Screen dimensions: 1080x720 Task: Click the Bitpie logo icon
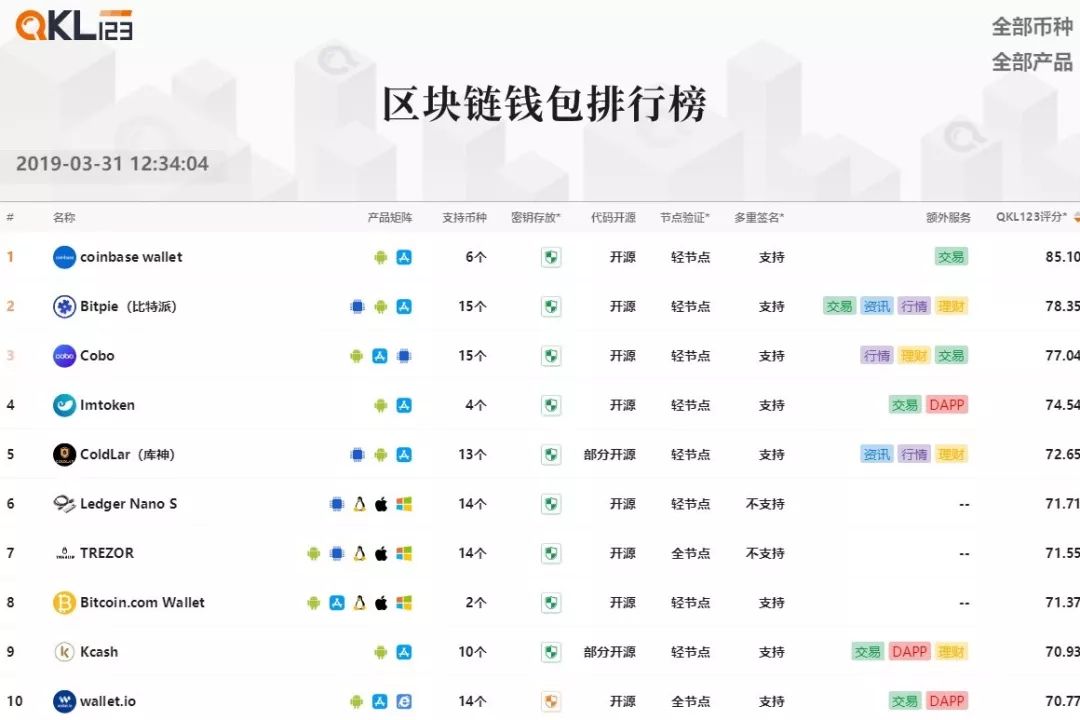click(x=64, y=307)
